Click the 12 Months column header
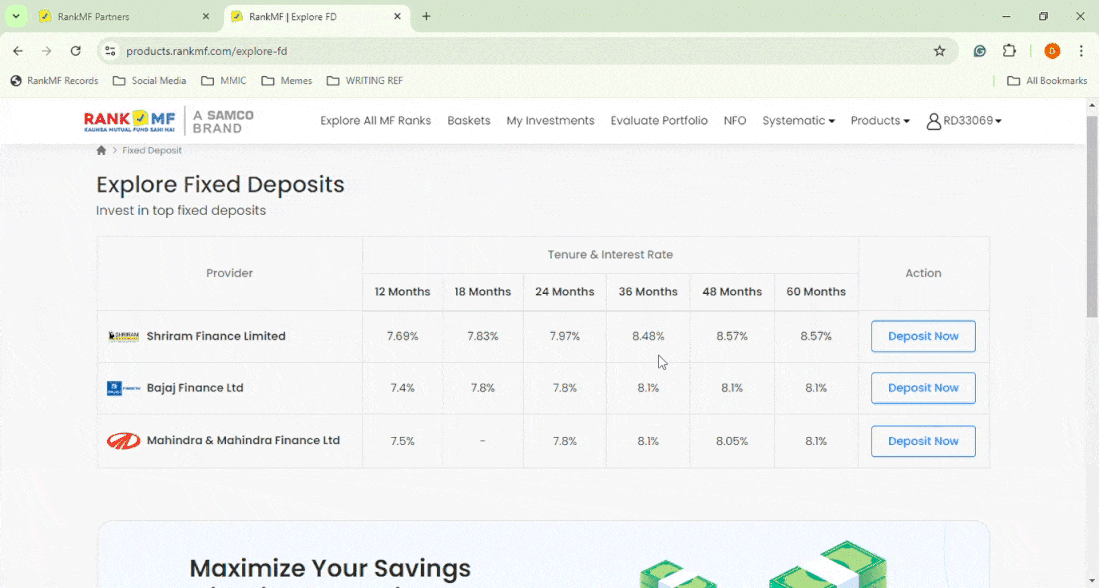1099x588 pixels. [402, 292]
